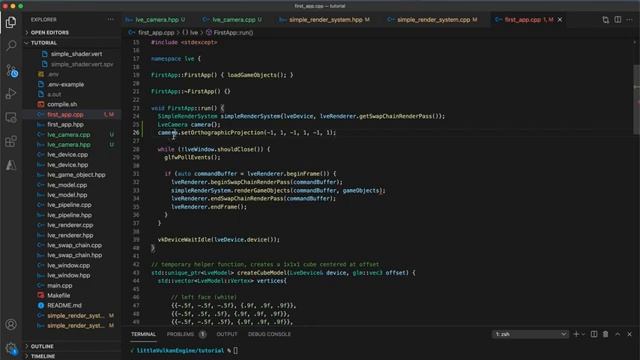Open lve_pipeline.hpp in the explorer
Viewport: 640px width, 360px height.
point(69,215)
